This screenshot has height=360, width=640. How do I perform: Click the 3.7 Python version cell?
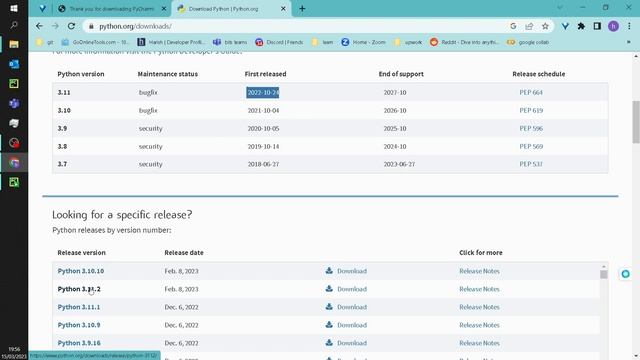tap(62, 164)
